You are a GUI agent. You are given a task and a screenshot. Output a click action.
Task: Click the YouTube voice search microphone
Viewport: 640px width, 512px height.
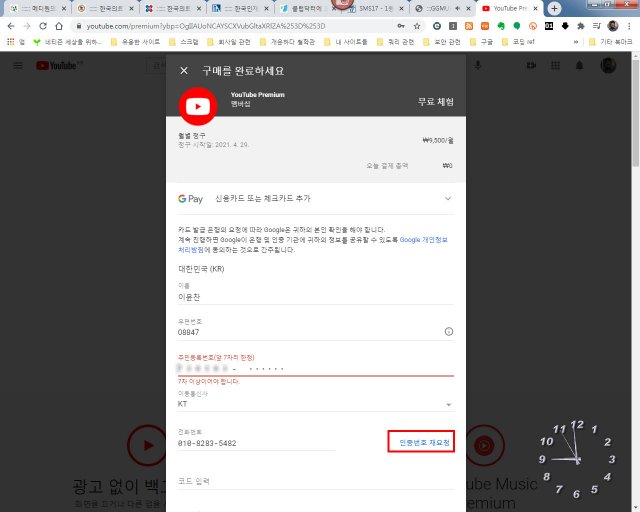[x=478, y=65]
